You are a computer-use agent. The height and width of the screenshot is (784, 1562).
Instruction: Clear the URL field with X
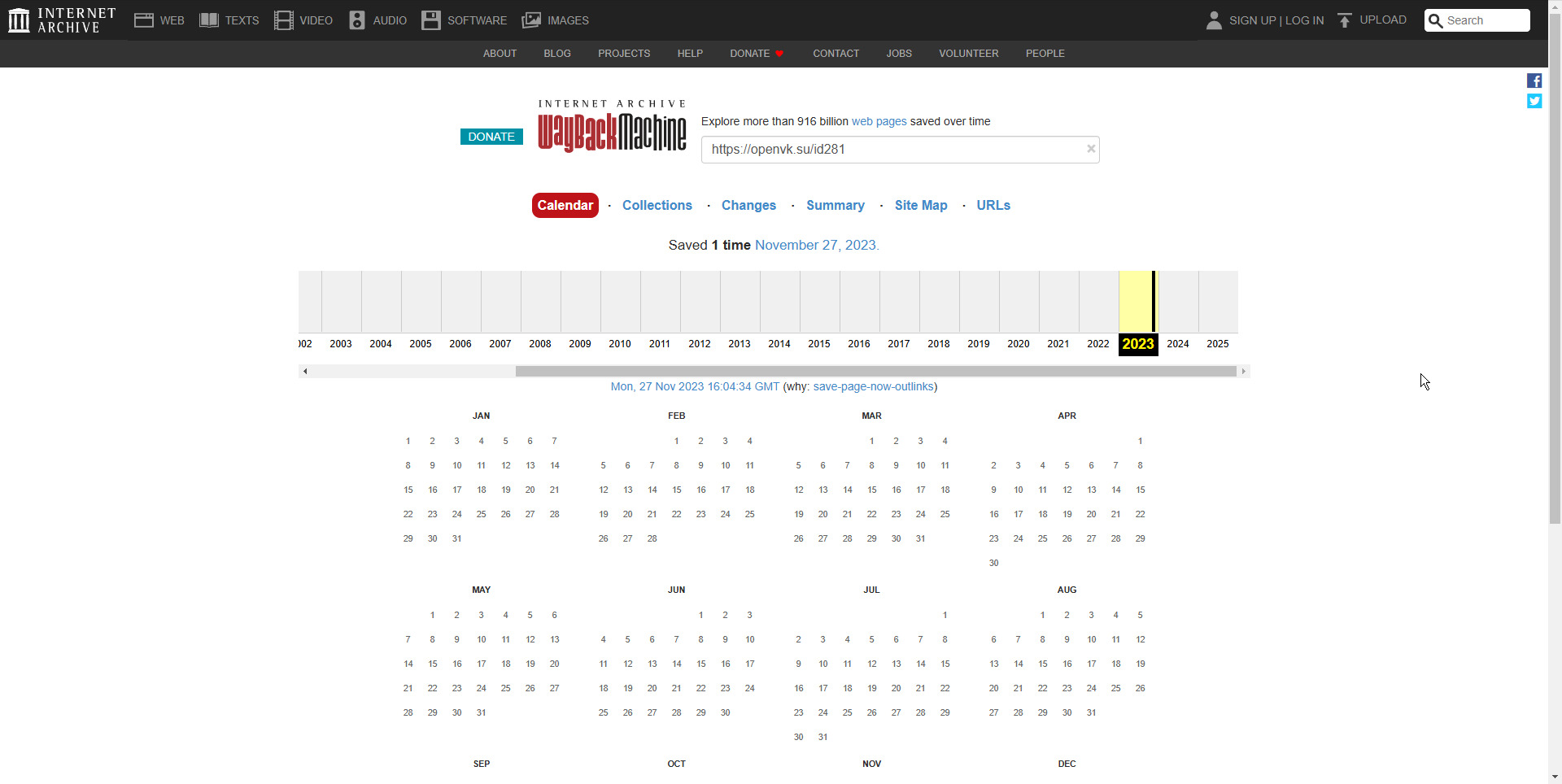coord(1091,149)
